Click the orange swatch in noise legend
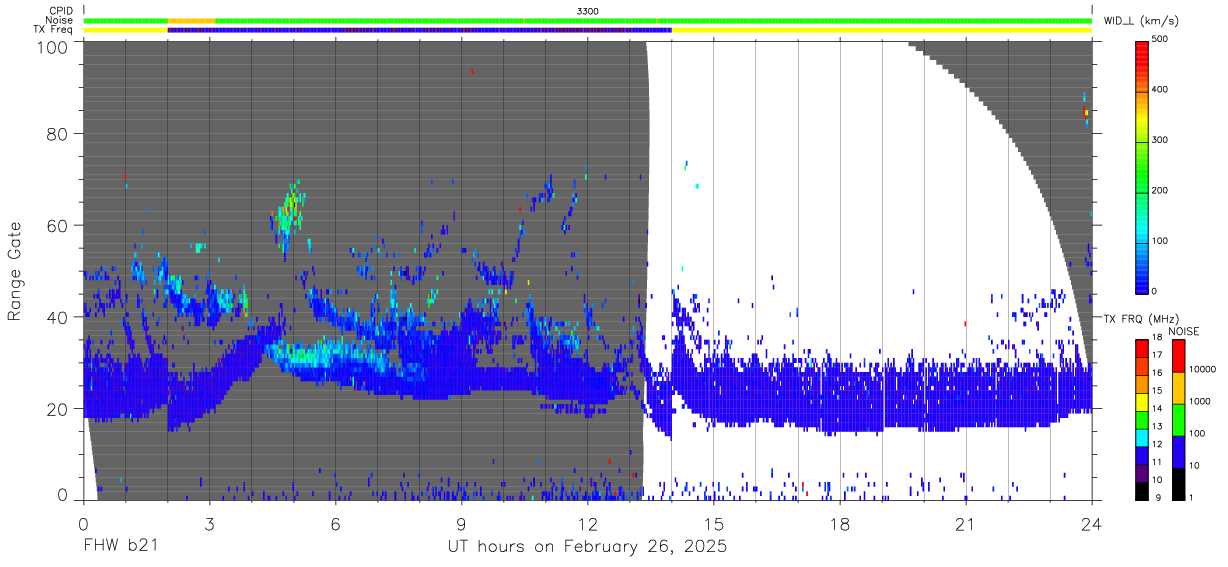The image size is (1228, 567). [x=1177, y=388]
